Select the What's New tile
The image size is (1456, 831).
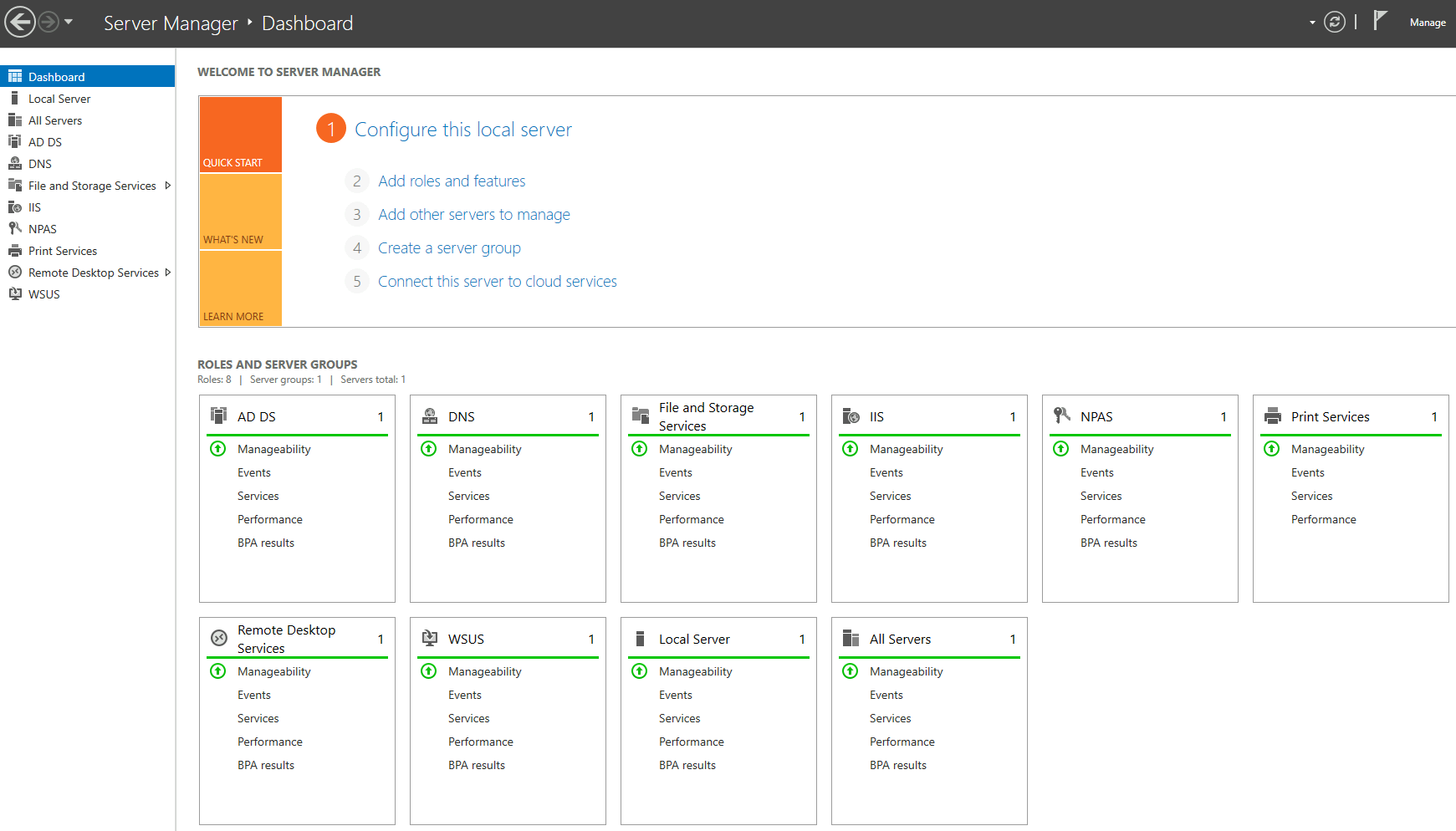241,212
